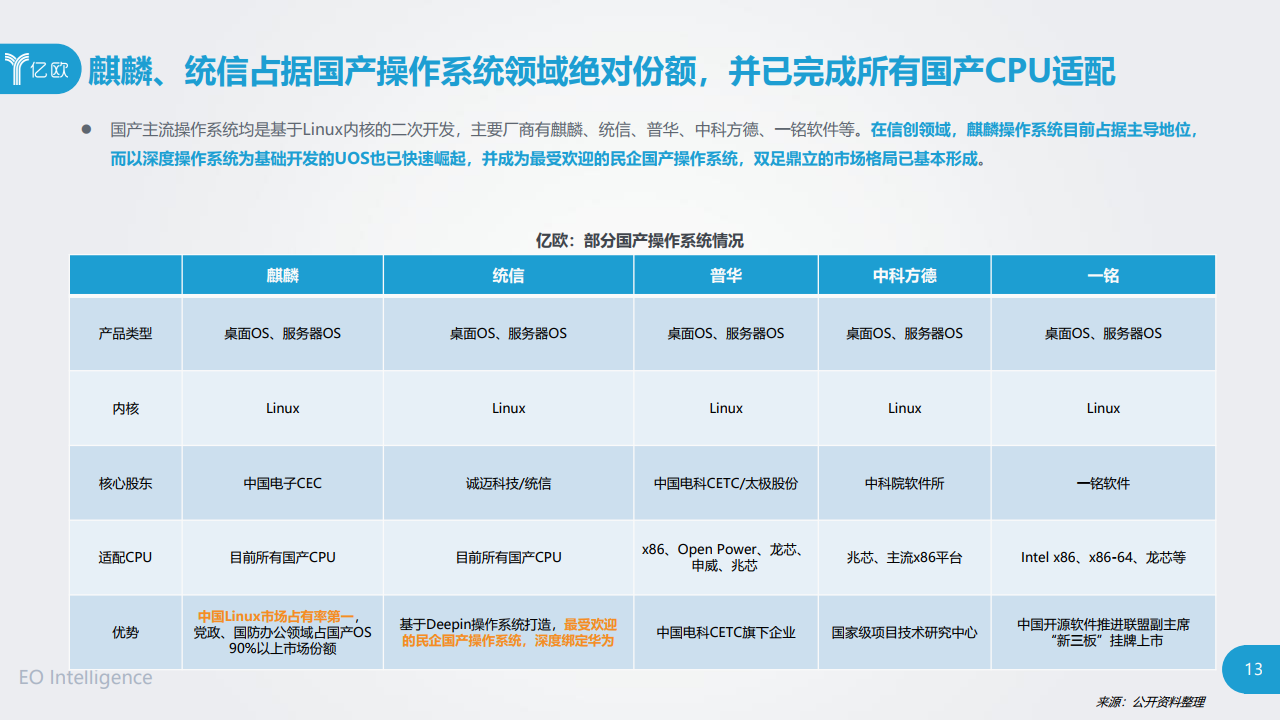Click the 普华 column header

coord(726,275)
